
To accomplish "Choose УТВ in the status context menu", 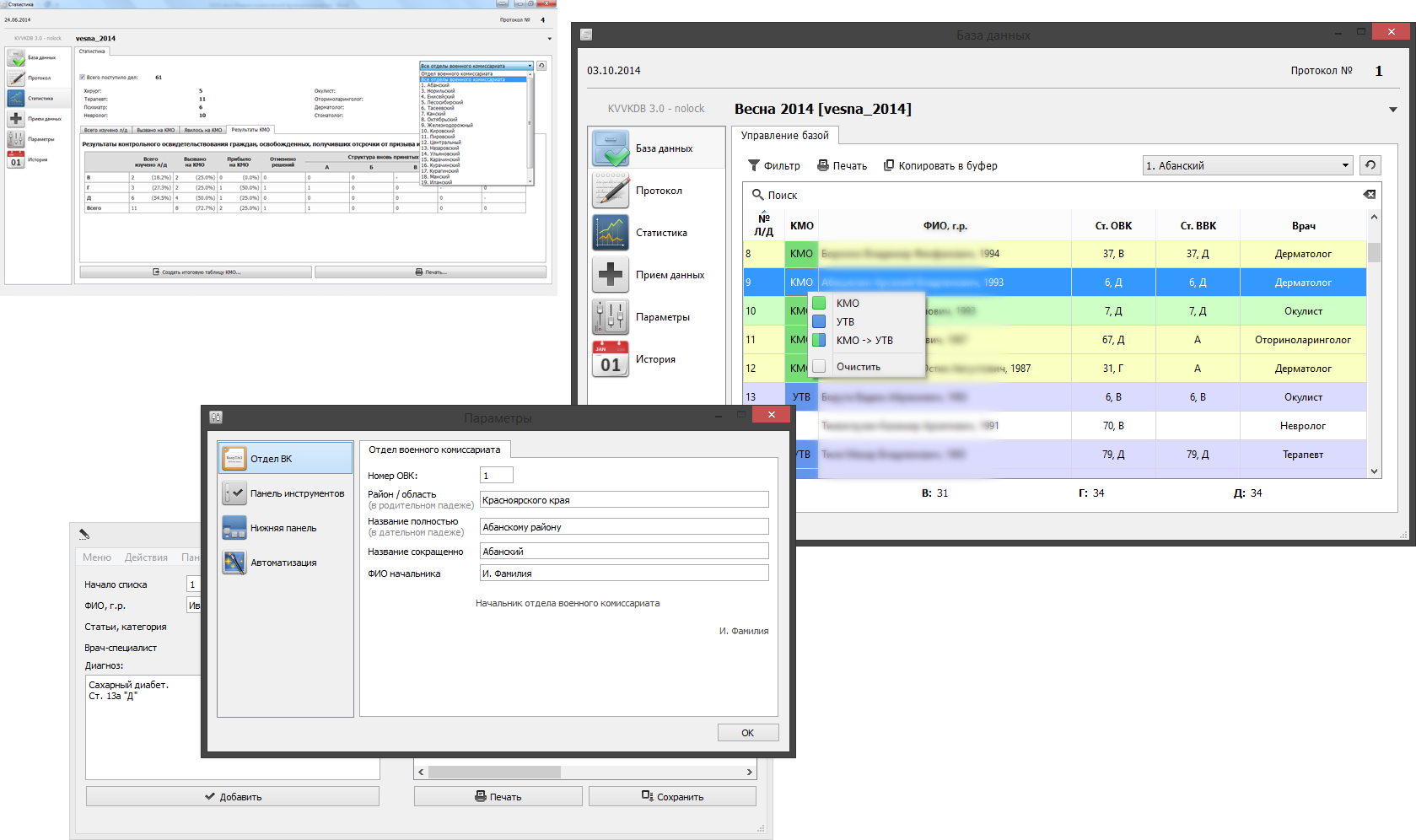I will (x=867, y=322).
